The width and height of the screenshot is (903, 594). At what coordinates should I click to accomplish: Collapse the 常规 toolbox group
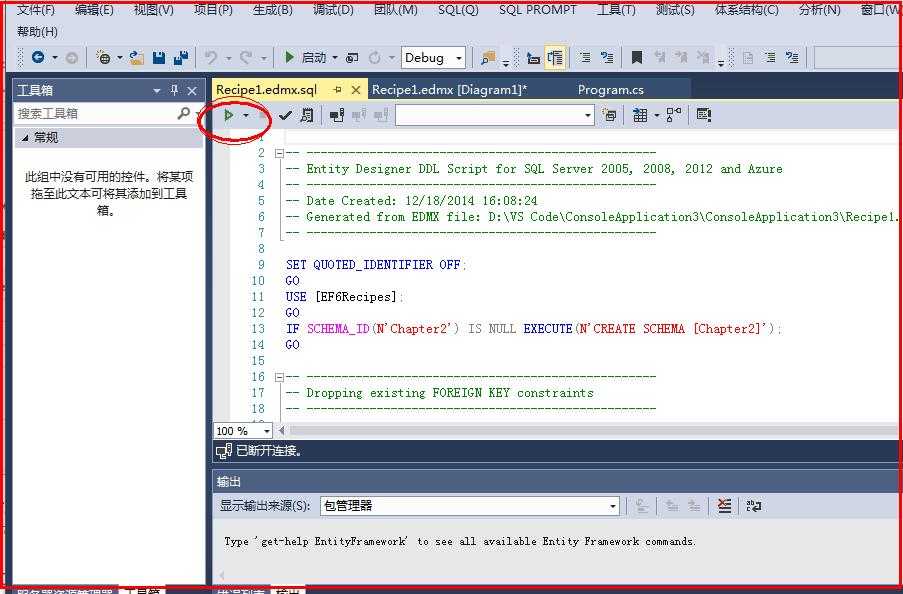pyautogui.click(x=25, y=138)
